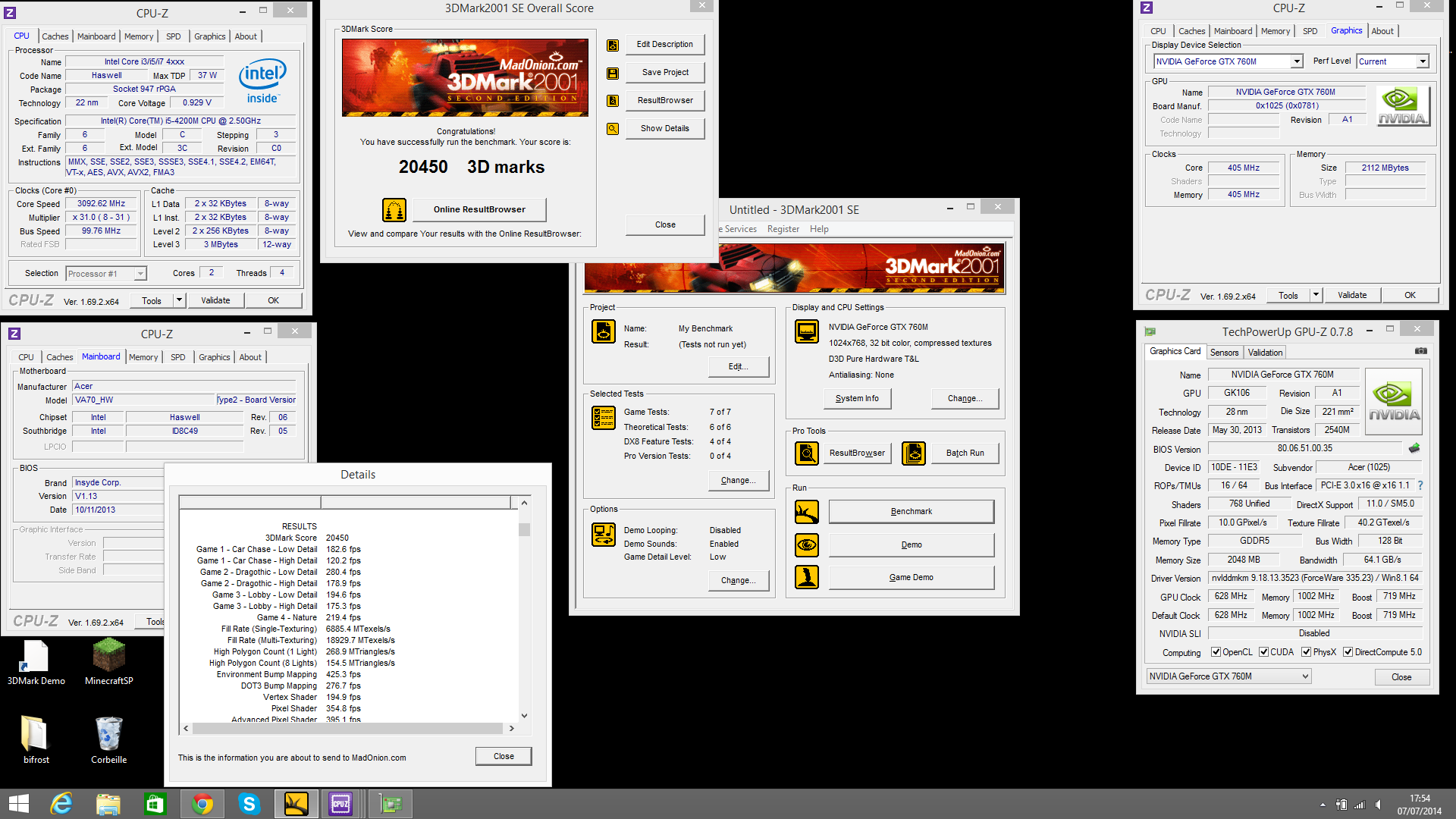1456x819 pixels.
Task: Click the Game Demo icon
Action: coord(807,578)
